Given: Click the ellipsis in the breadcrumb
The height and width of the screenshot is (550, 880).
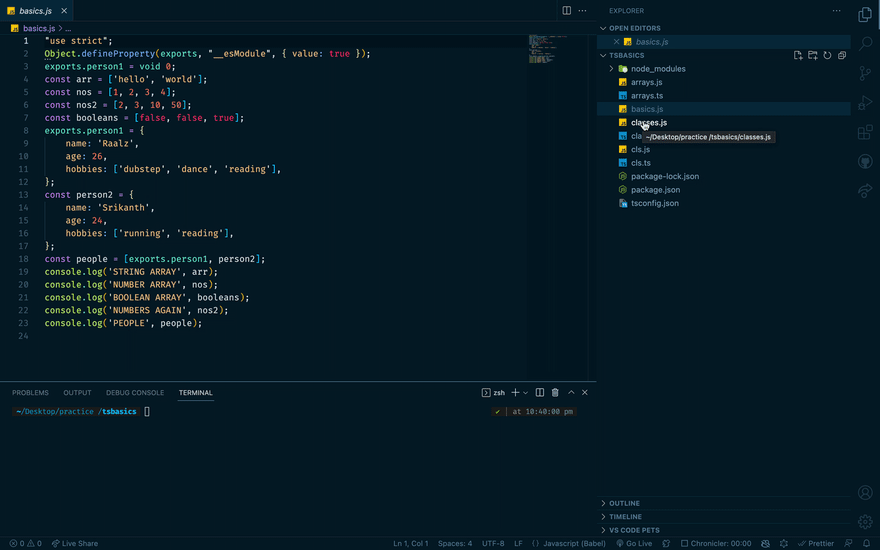Looking at the screenshot, I should tap(68, 28).
